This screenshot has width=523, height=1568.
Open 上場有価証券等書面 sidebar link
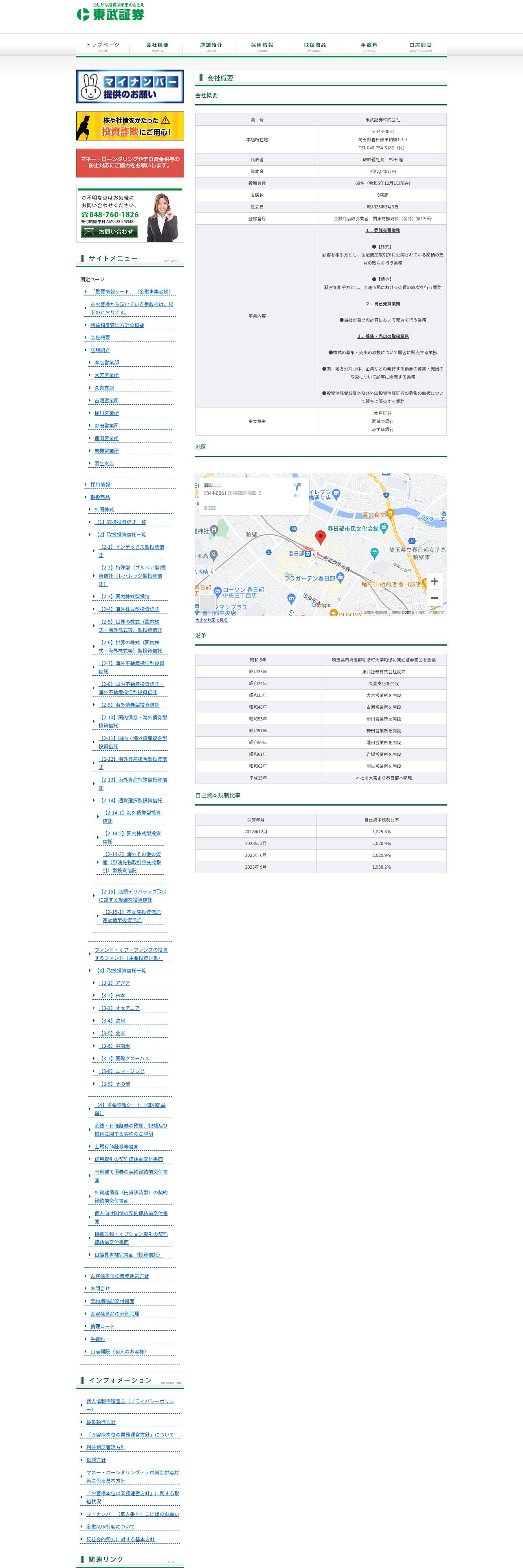pyautogui.click(x=116, y=1147)
